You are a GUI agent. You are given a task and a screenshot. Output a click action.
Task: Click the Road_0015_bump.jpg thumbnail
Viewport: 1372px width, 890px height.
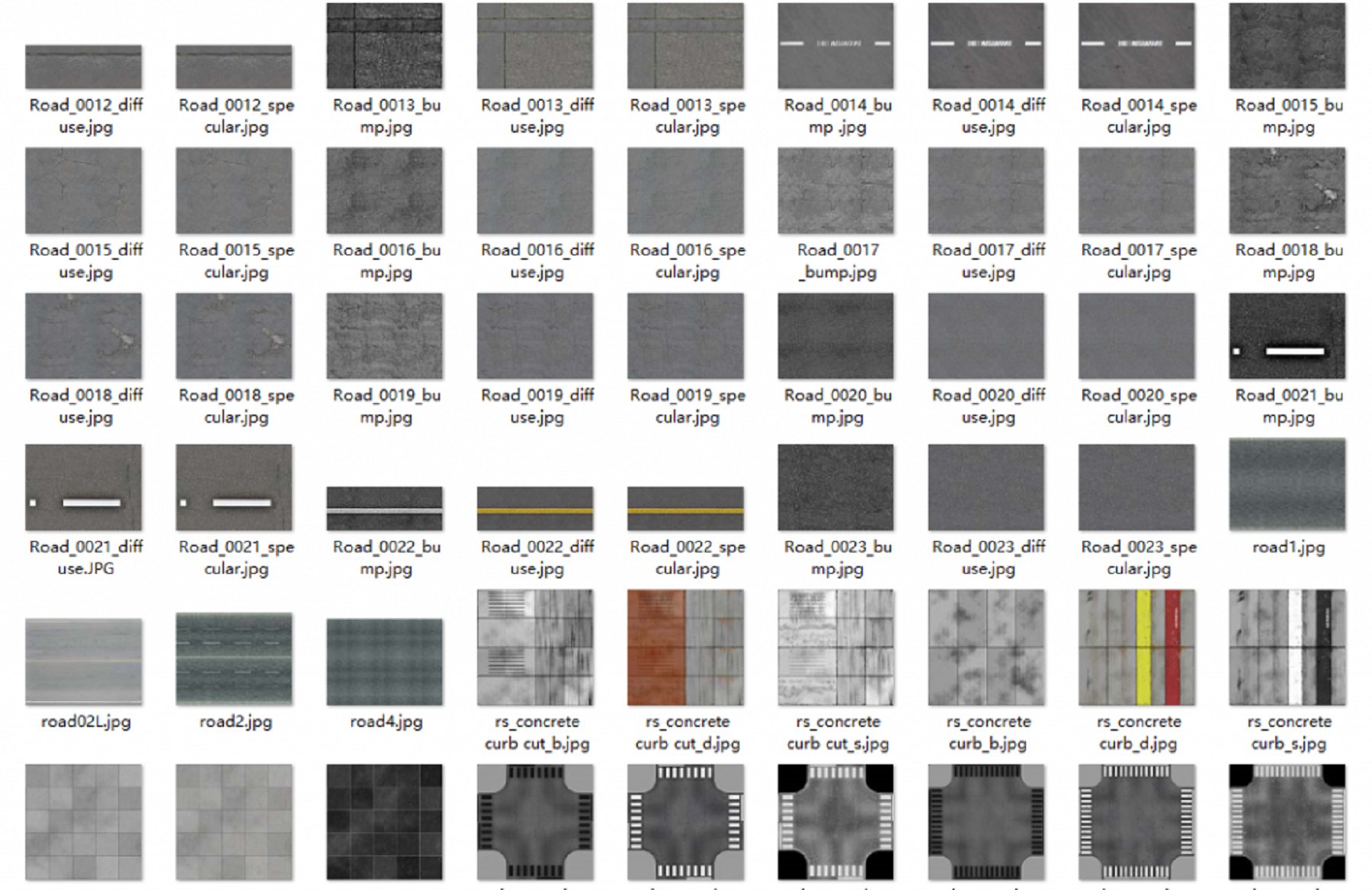click(x=1287, y=46)
